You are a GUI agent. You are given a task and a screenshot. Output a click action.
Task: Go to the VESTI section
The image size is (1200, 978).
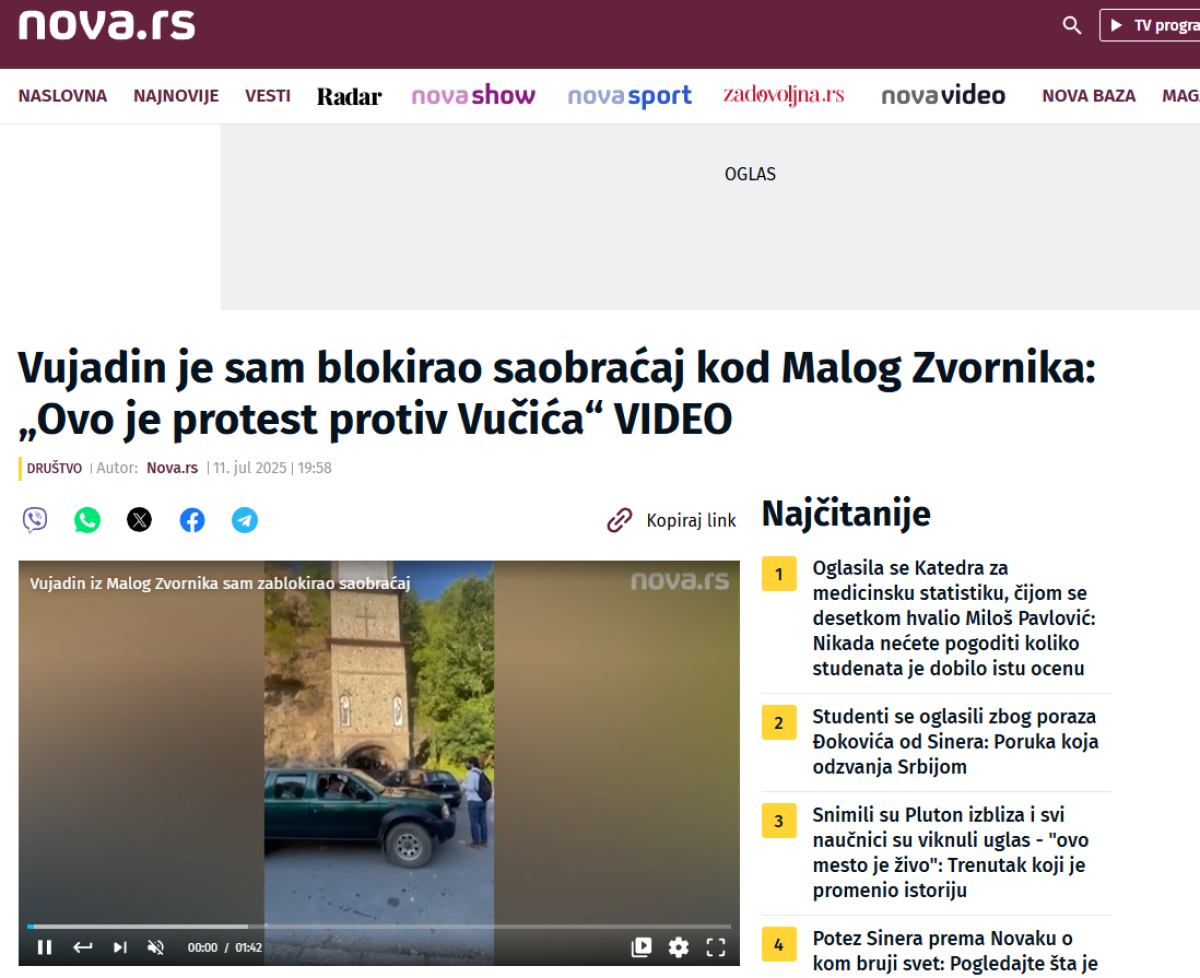[x=268, y=96]
